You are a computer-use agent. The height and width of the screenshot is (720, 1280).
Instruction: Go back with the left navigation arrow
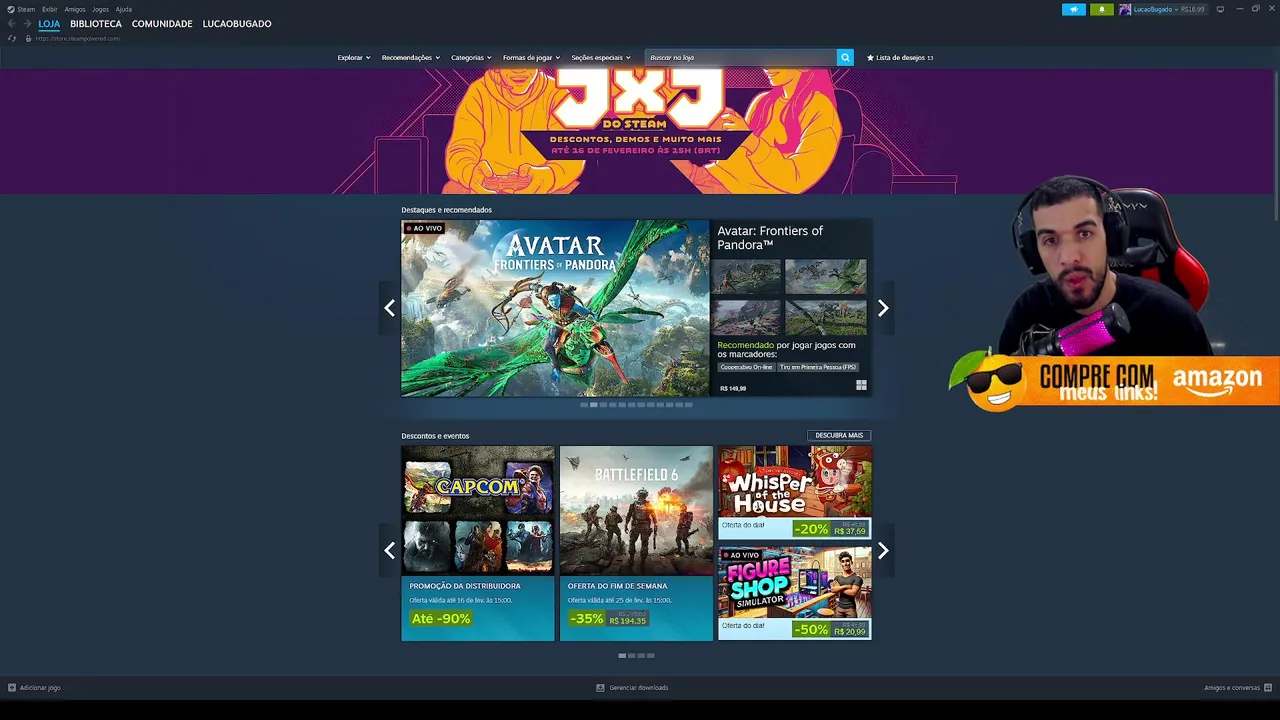(11, 24)
